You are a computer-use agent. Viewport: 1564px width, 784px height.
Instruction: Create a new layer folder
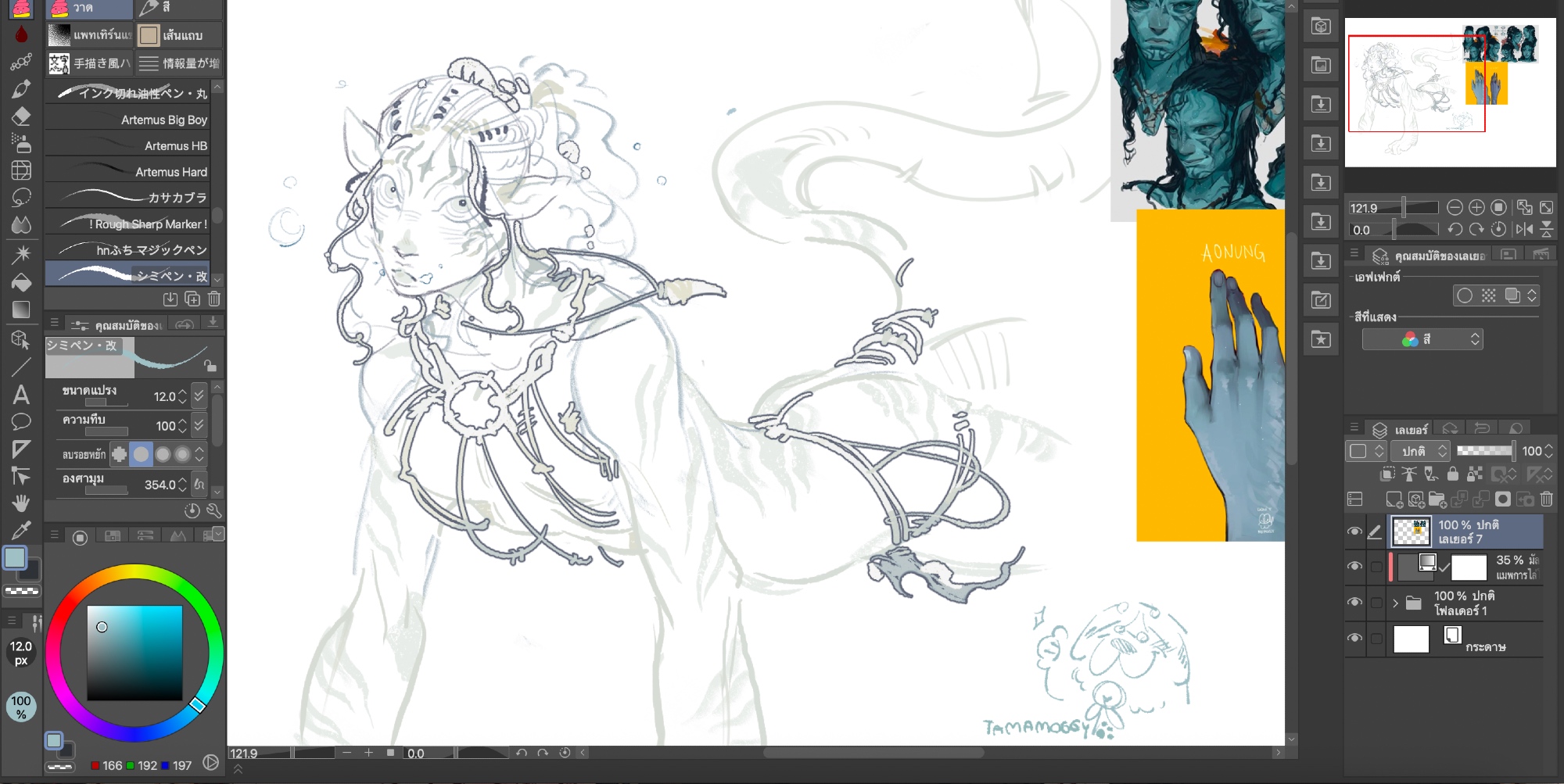click(x=1437, y=499)
